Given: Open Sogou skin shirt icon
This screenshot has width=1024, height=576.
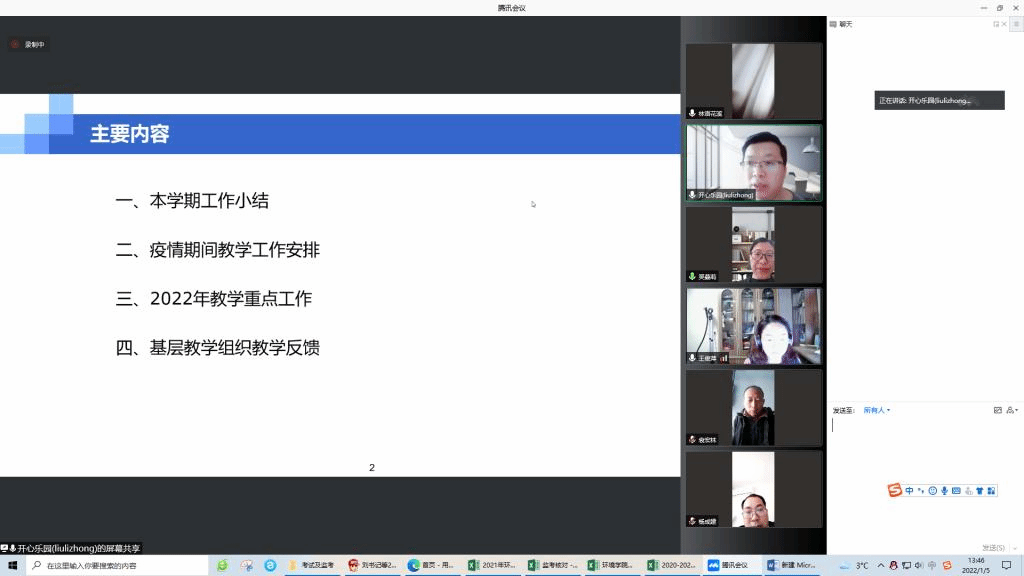Looking at the screenshot, I should coord(980,490).
